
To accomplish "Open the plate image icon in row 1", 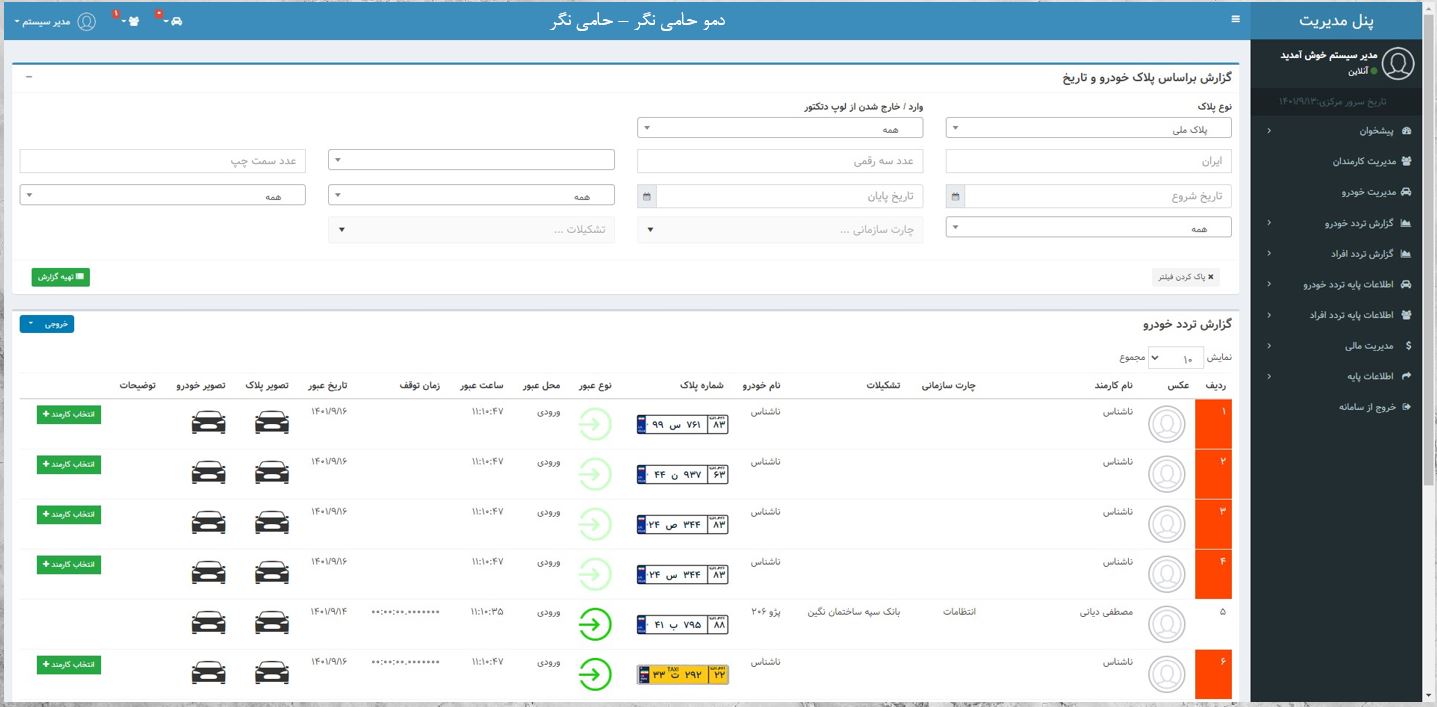I will 272,423.
